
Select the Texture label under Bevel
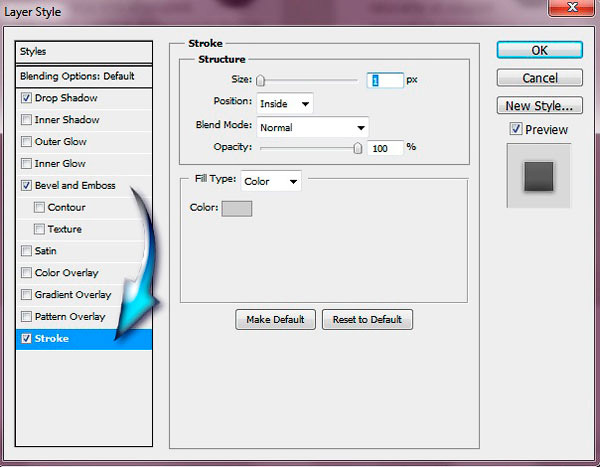[65, 229]
